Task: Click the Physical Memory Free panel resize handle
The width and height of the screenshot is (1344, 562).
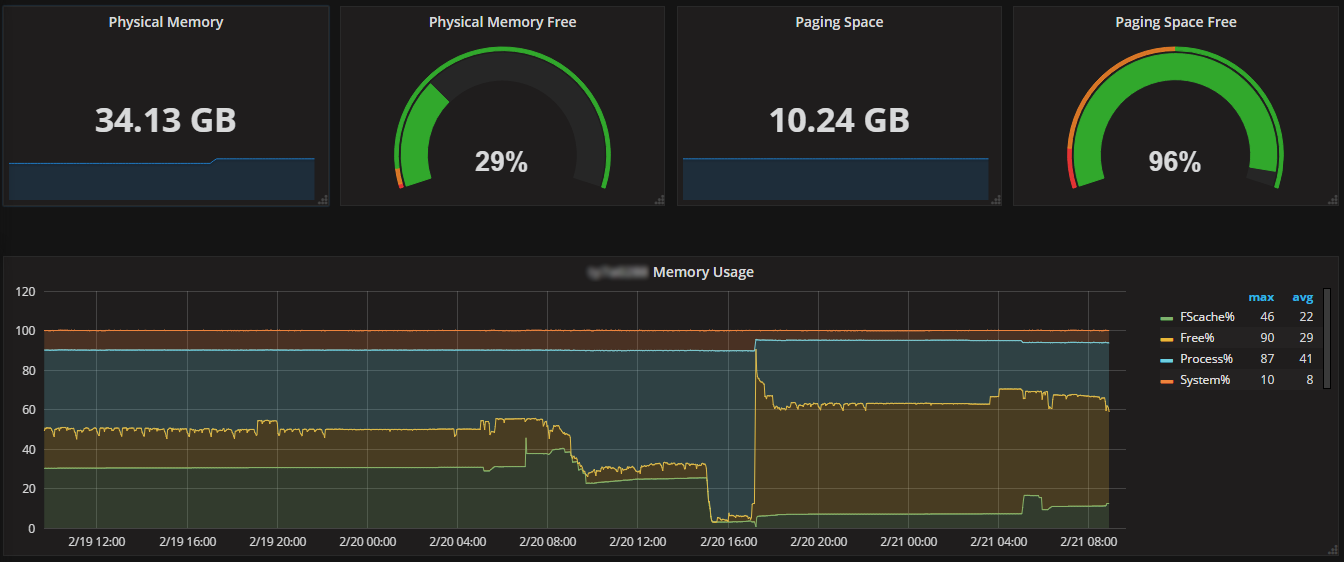Action: pos(659,200)
